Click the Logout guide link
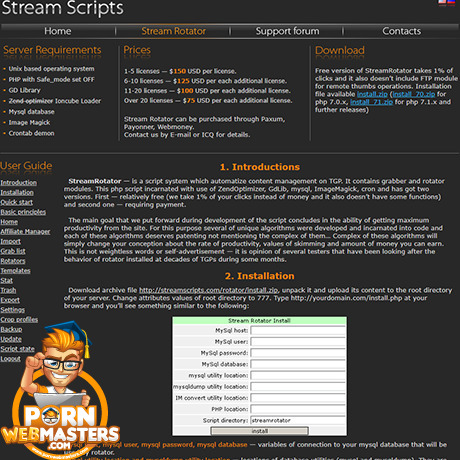Viewport: 460px width, 460px height. (x=10, y=359)
